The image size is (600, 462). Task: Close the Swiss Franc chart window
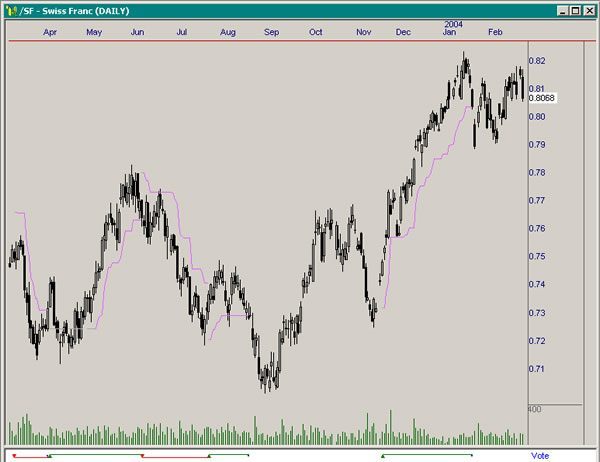tap(590, 11)
